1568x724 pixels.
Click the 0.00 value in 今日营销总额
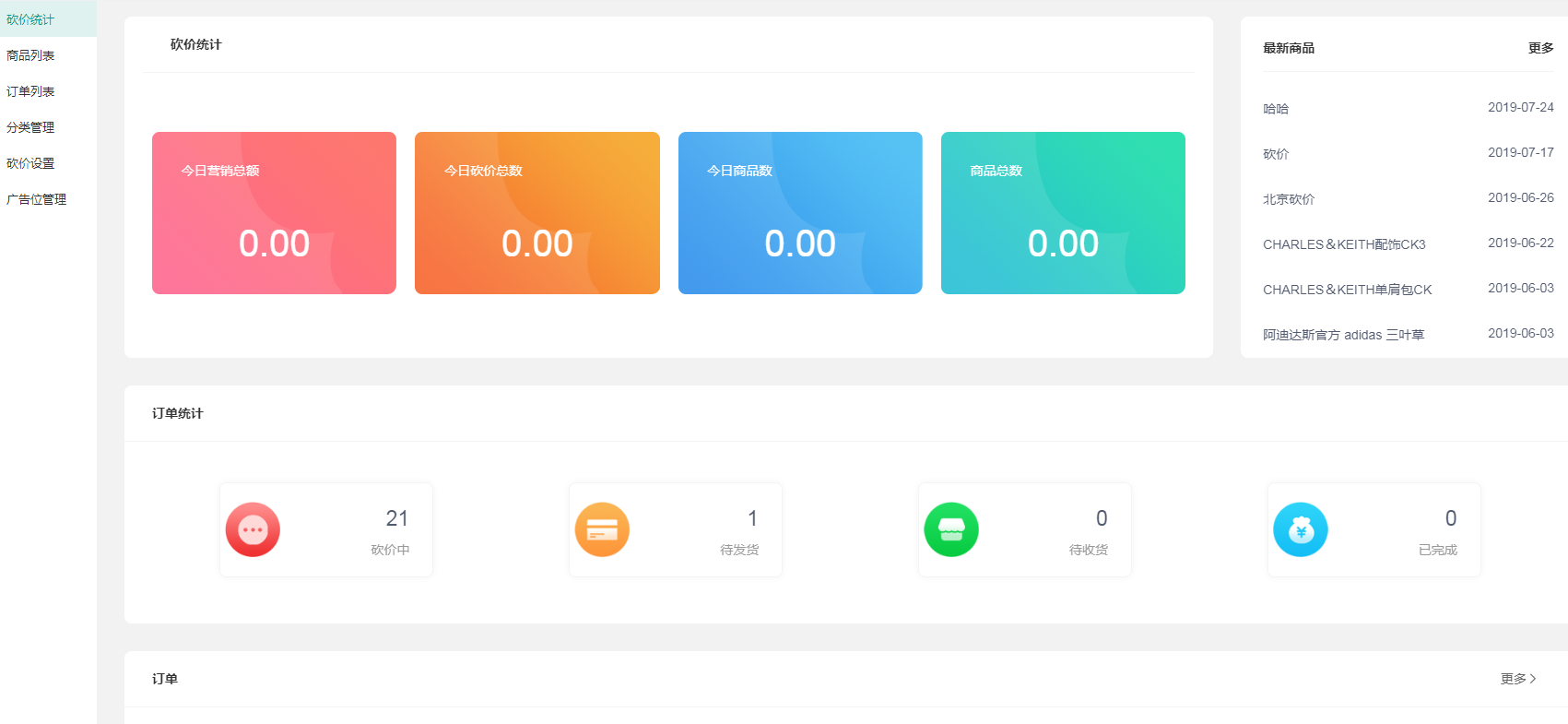(274, 243)
